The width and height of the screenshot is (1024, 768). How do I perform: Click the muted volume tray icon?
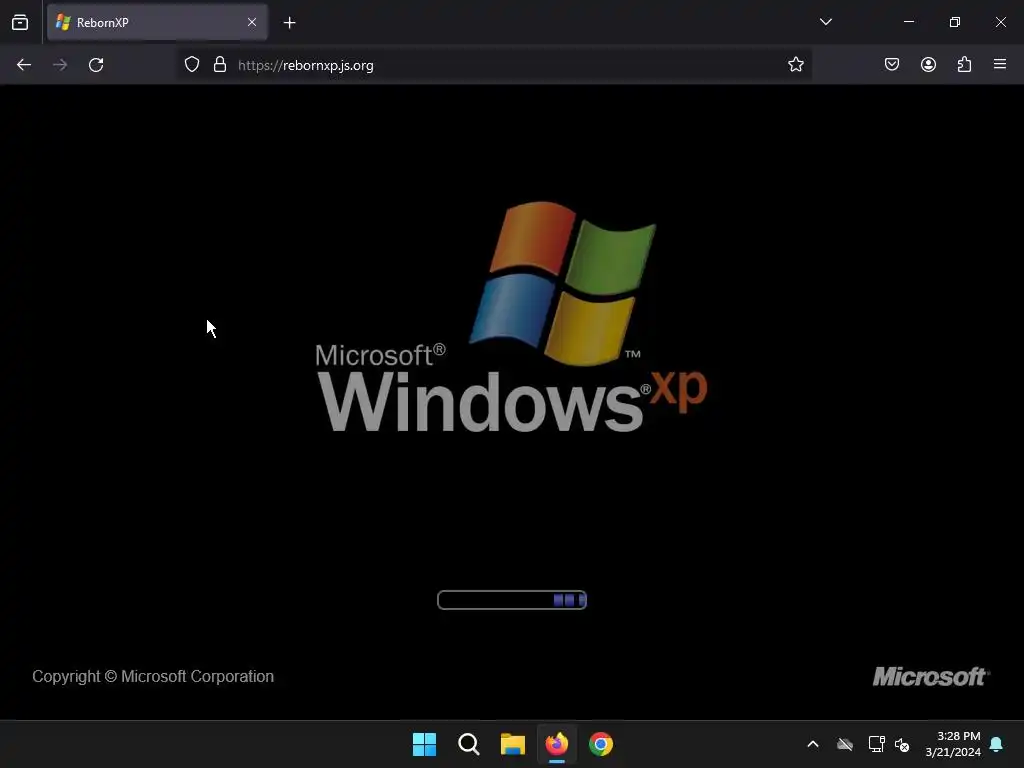click(x=902, y=744)
